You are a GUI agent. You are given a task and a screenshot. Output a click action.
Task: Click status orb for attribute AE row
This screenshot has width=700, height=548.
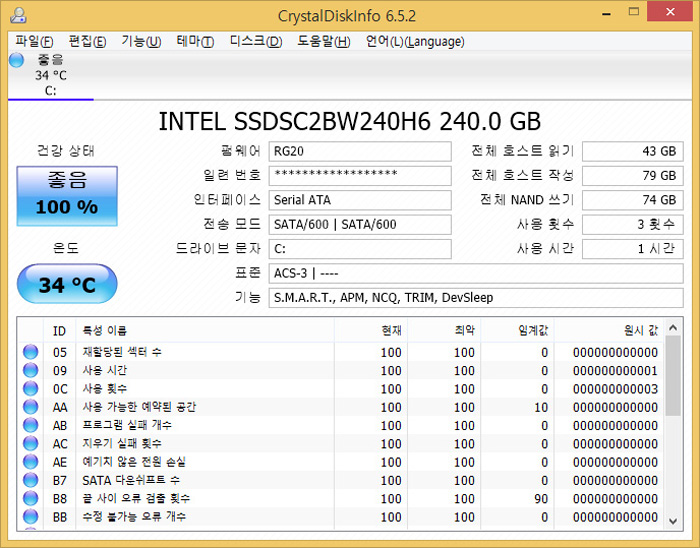point(30,461)
